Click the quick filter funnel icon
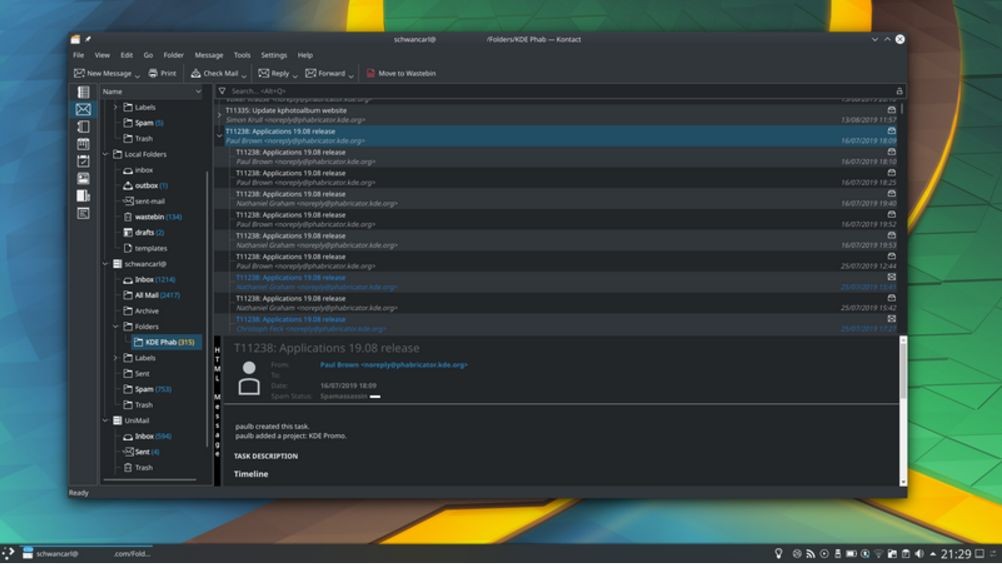Screen dimensions: 1002x564 [x=222, y=91]
